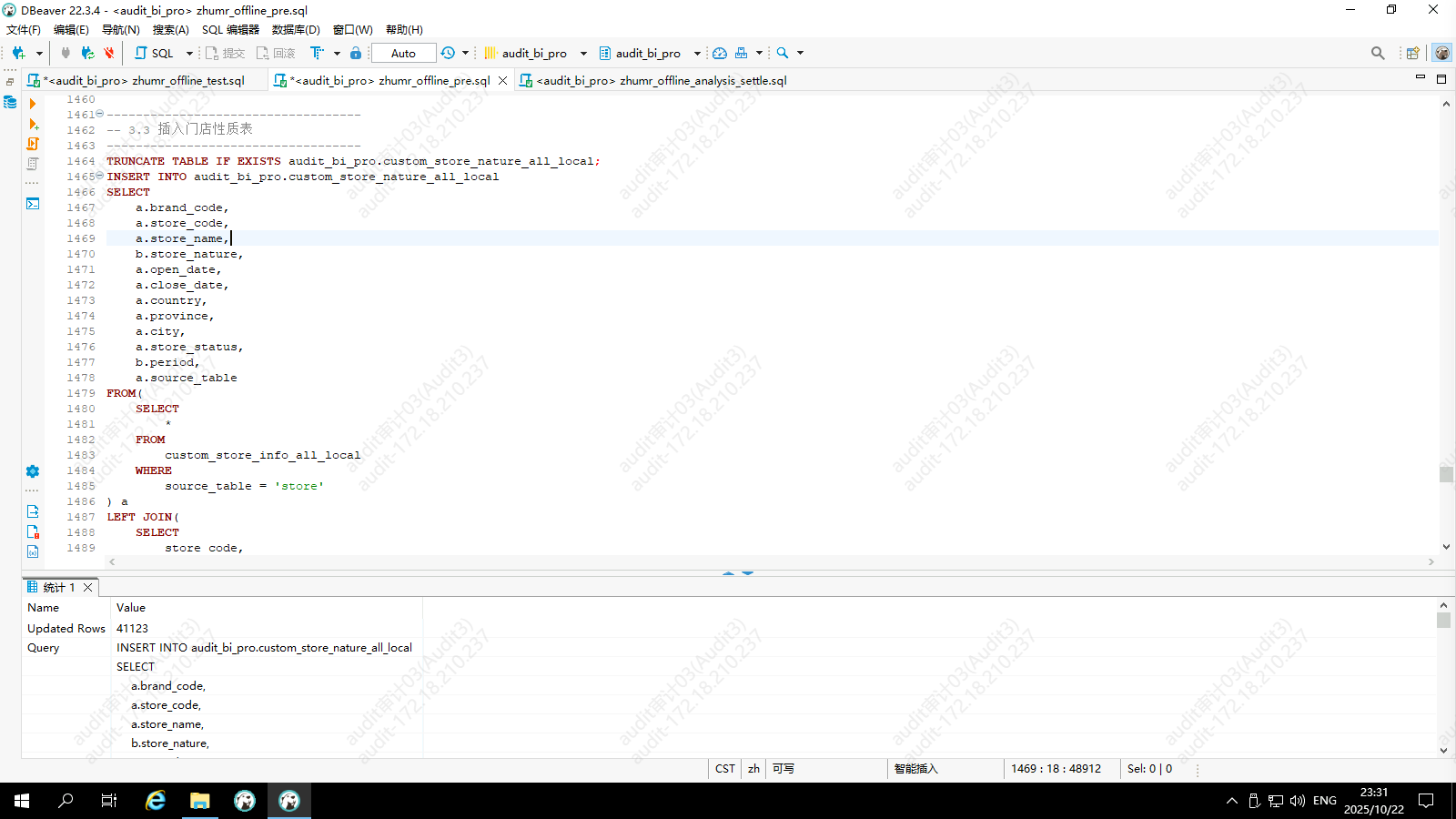Toggle the Auto commit mode box

click(403, 54)
